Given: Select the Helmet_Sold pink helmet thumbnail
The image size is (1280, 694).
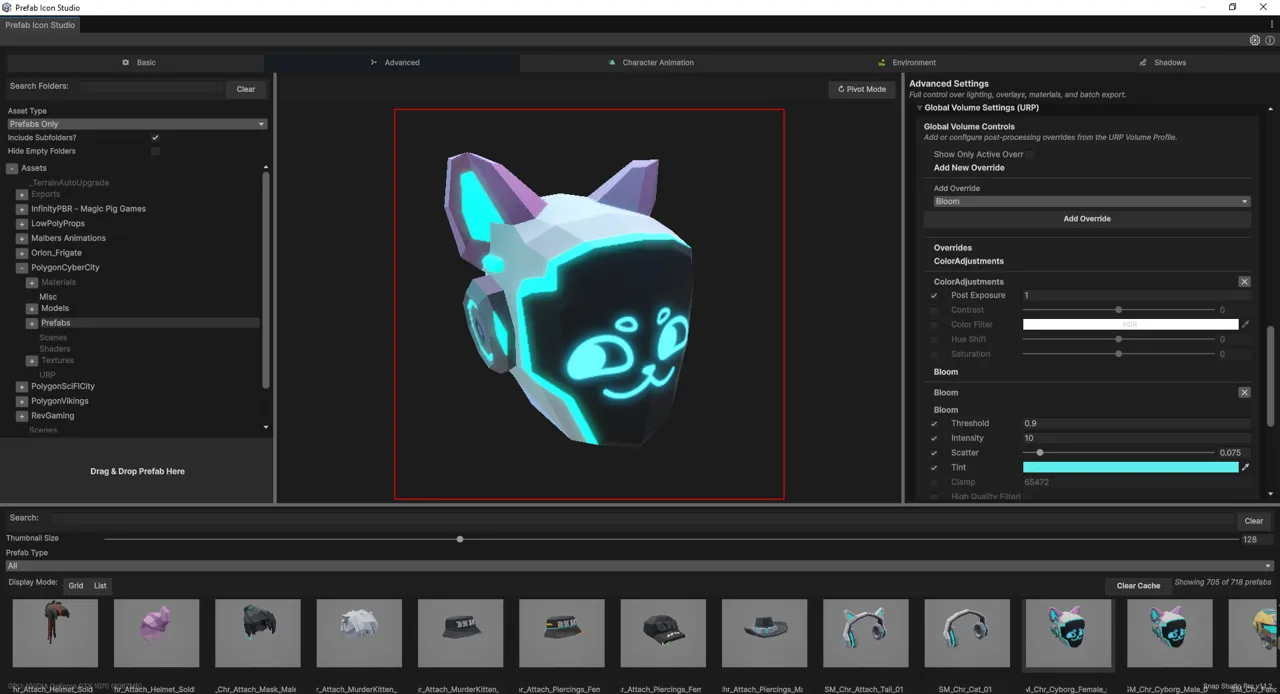Looking at the screenshot, I should (x=156, y=633).
